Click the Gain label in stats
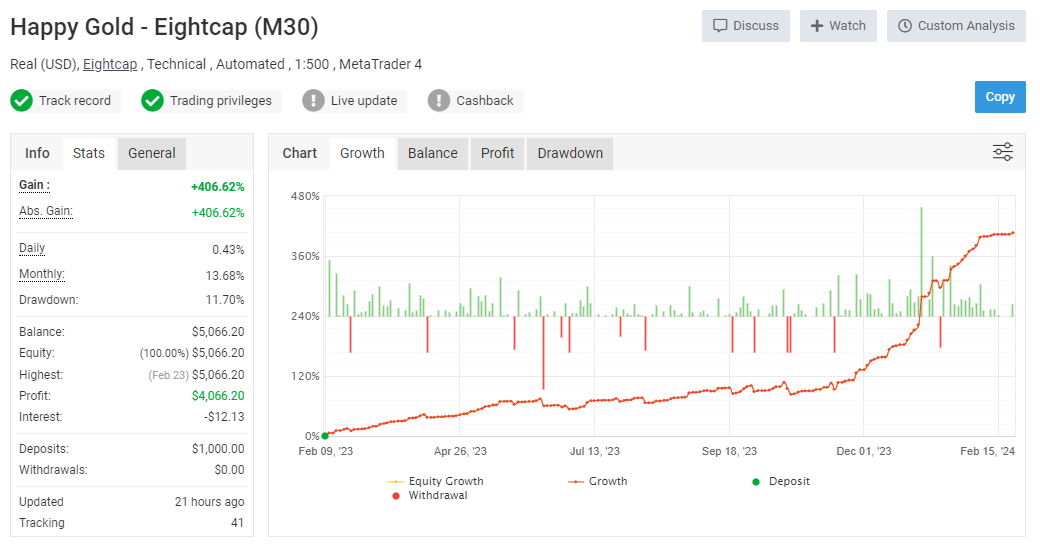 point(34,185)
